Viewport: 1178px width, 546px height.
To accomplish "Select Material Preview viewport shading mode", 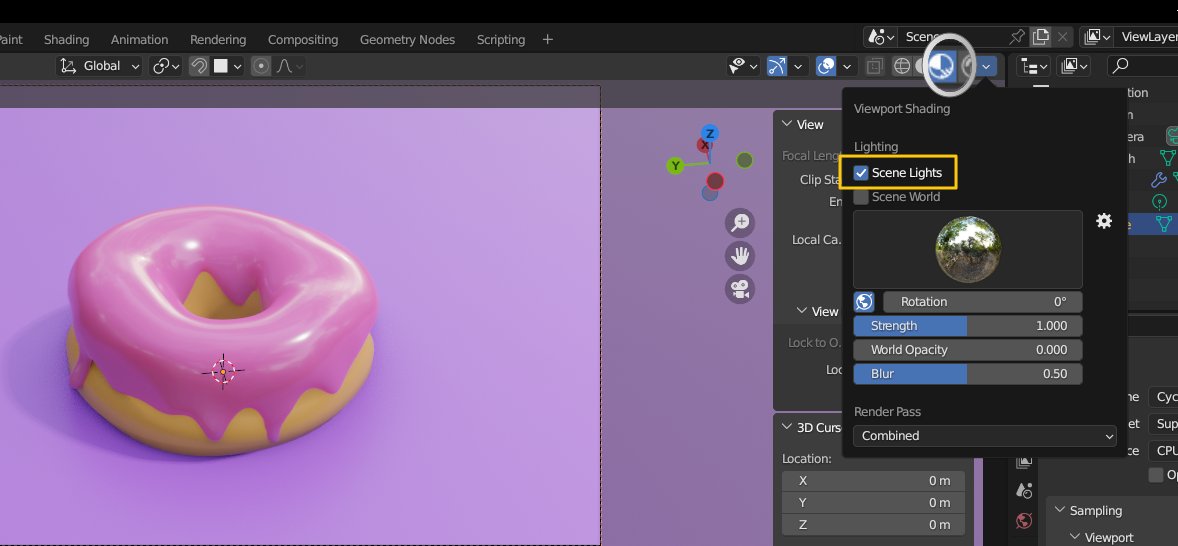I will coord(942,66).
